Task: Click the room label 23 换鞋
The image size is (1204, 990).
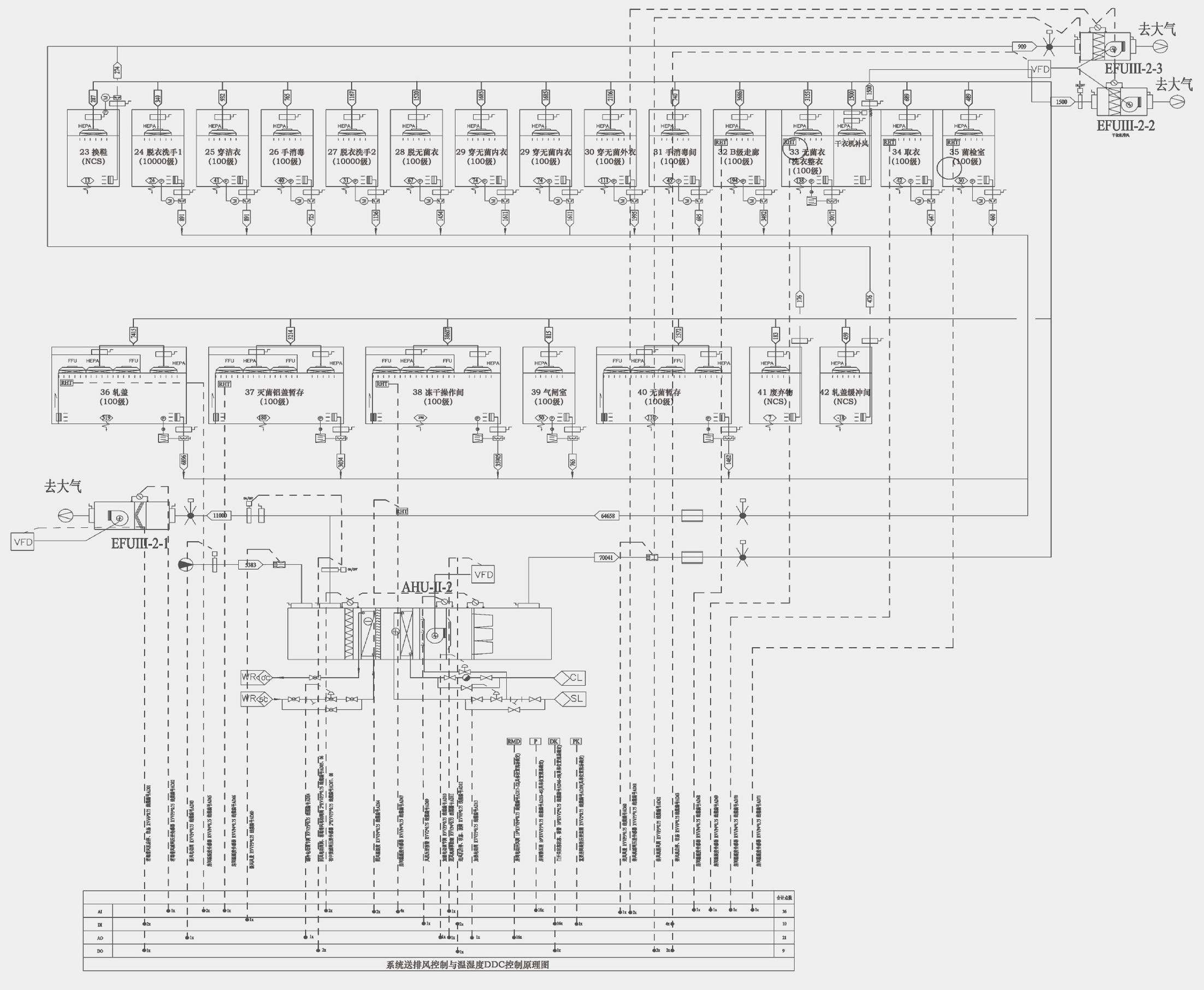Action: [x=93, y=152]
